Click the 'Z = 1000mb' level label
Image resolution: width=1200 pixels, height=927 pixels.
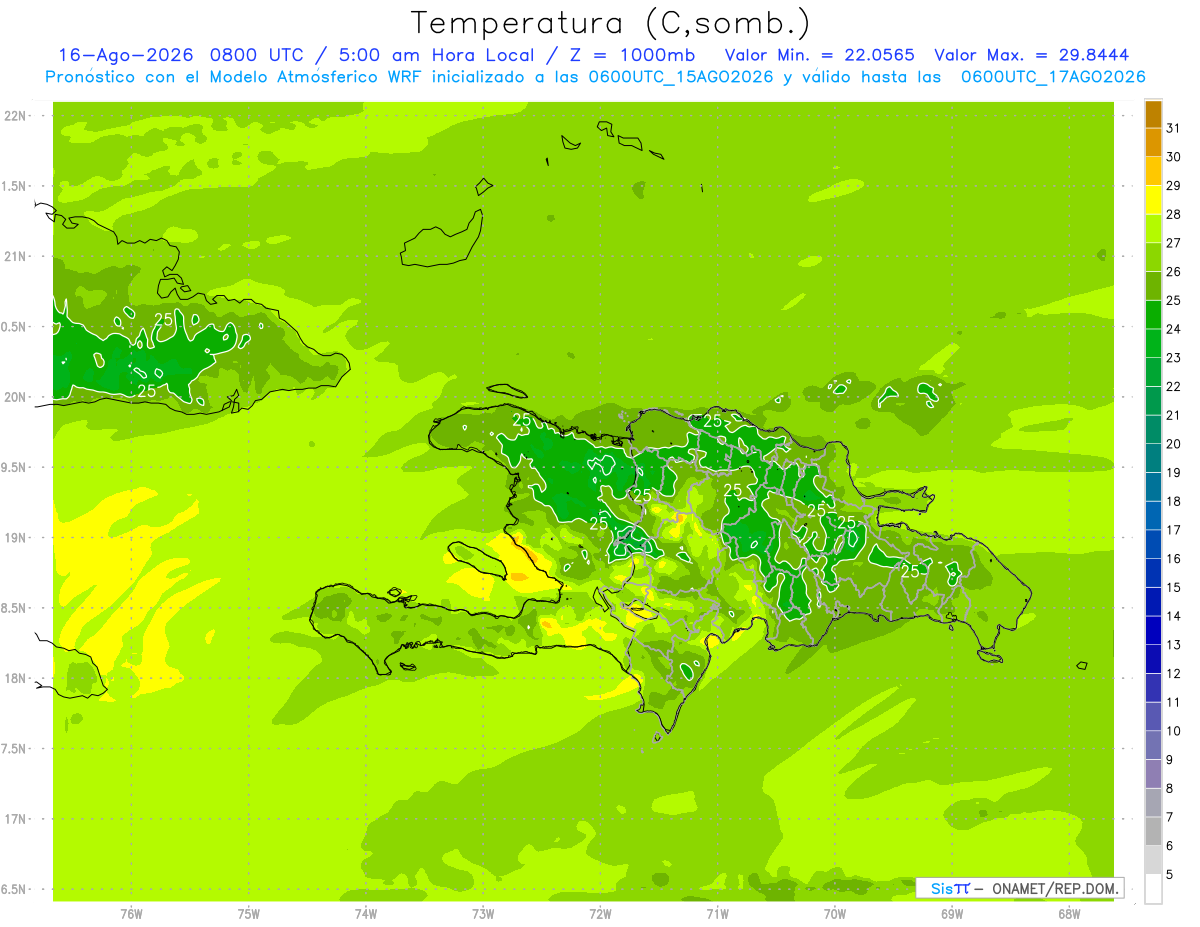(632, 55)
